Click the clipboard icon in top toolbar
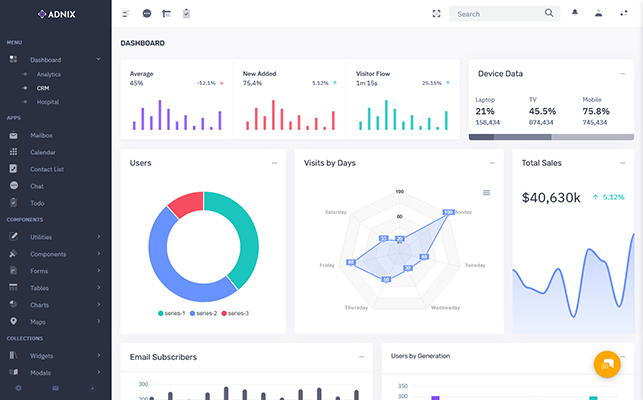This screenshot has width=643, height=400. [x=186, y=14]
